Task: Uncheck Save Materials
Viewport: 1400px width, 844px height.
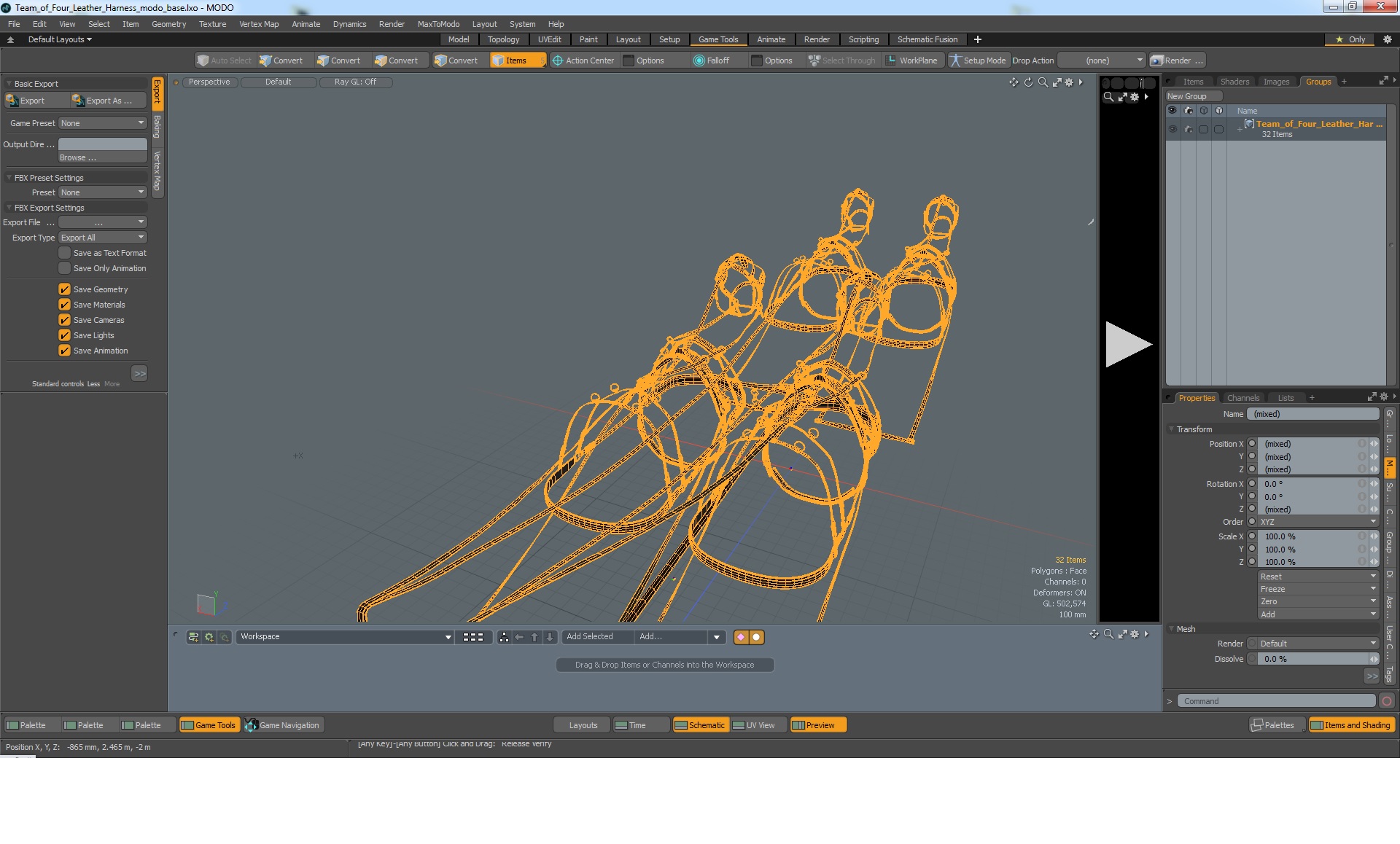Action: tap(65, 305)
